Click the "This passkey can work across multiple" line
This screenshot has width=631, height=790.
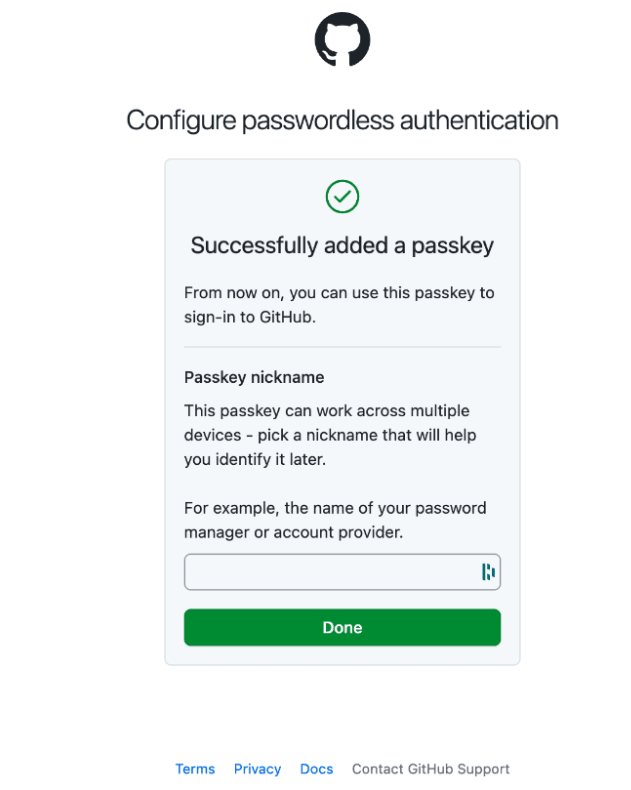click(326, 411)
